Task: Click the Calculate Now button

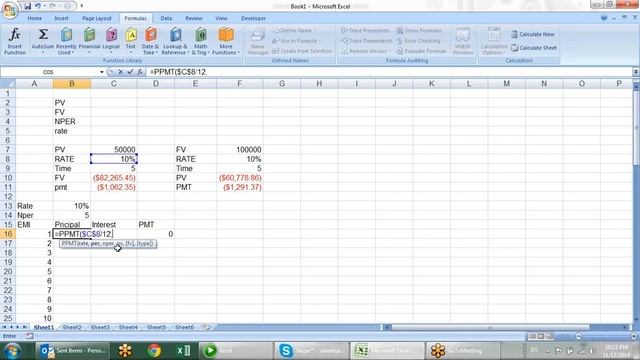Action: 533,34
